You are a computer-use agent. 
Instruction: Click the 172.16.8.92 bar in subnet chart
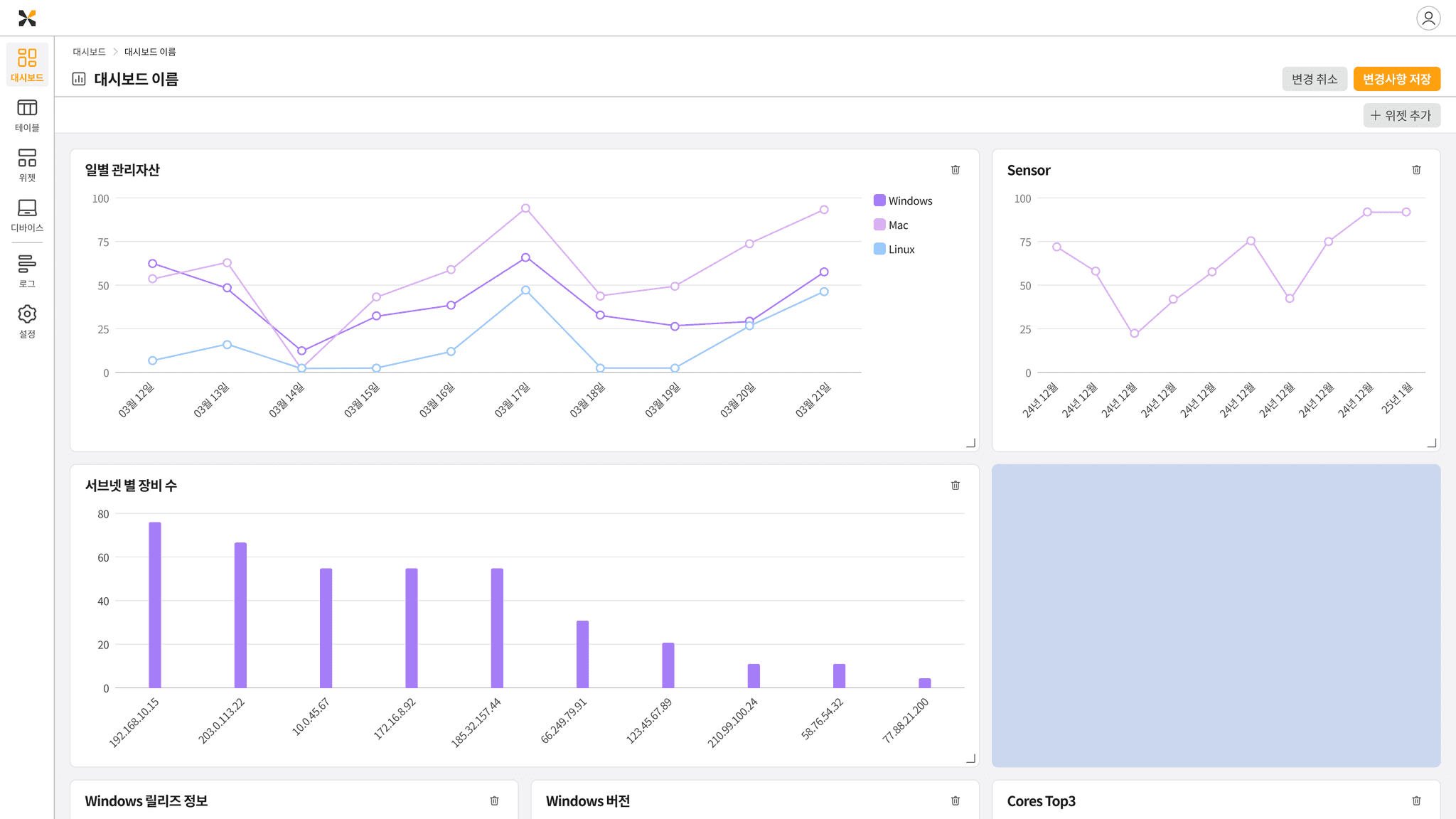[x=412, y=628]
